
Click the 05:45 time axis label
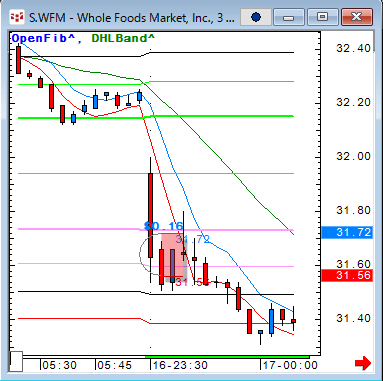point(114,365)
